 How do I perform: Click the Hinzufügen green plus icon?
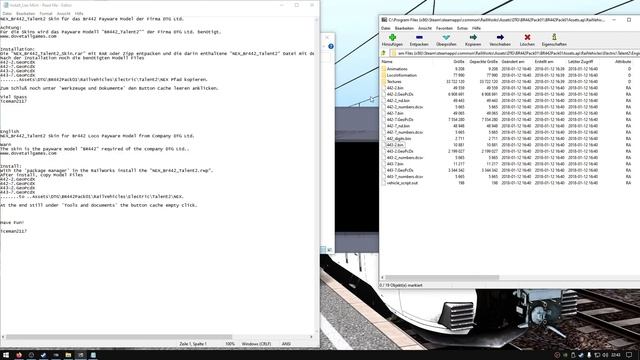(x=392, y=38)
